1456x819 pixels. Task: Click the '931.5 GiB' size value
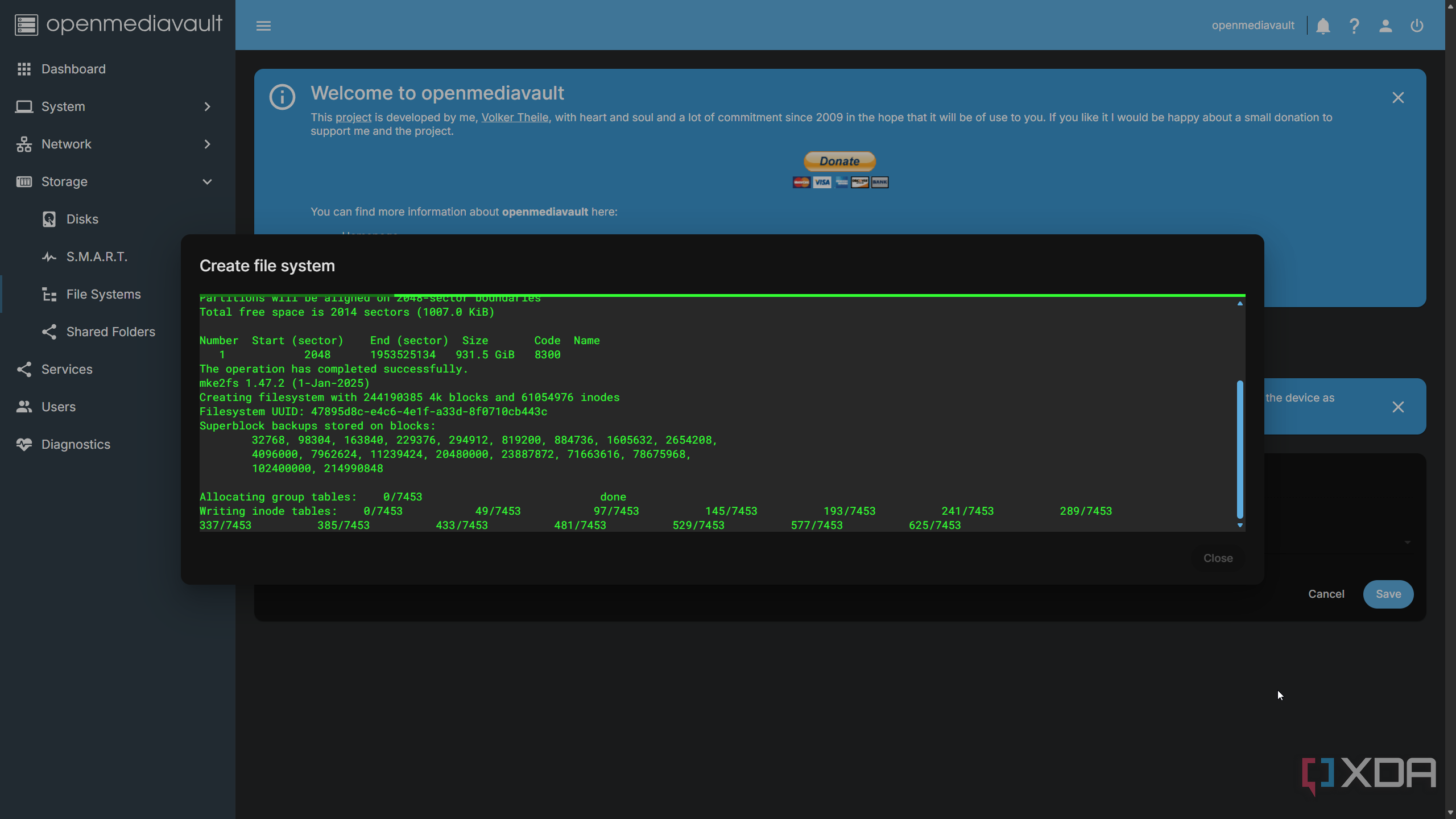point(485,354)
